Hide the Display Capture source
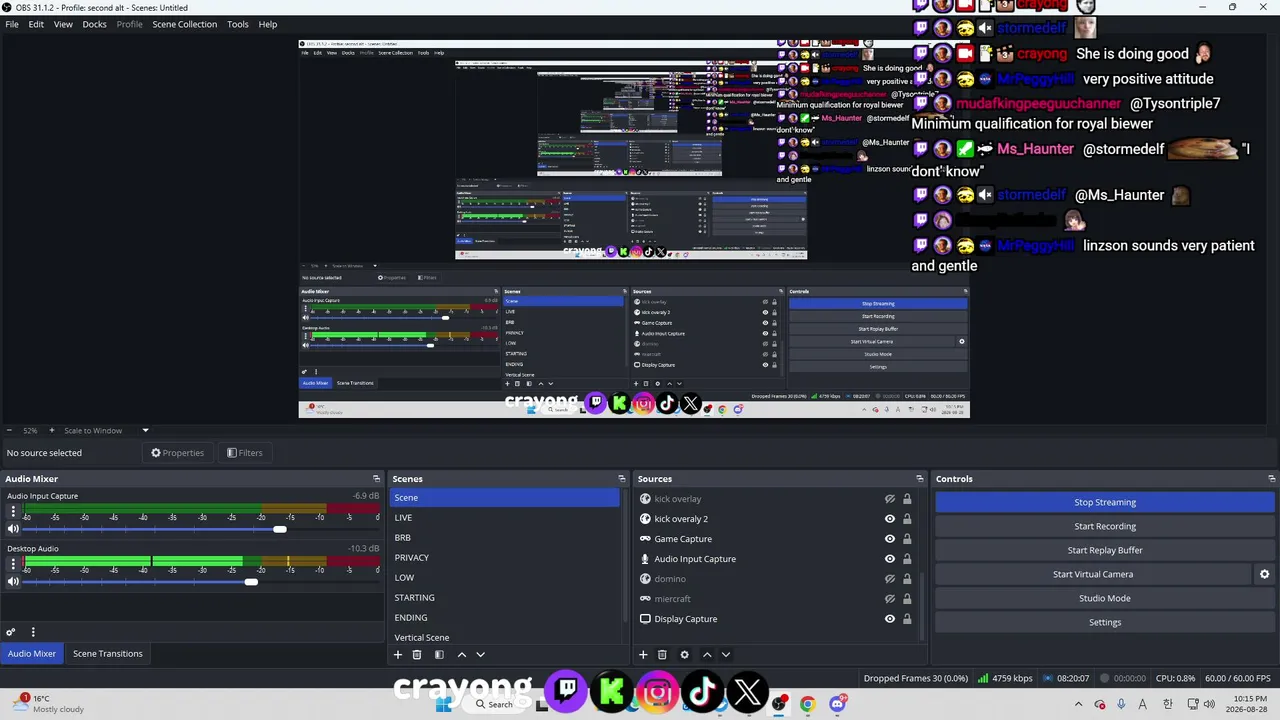The width and height of the screenshot is (1280, 720). click(x=889, y=619)
